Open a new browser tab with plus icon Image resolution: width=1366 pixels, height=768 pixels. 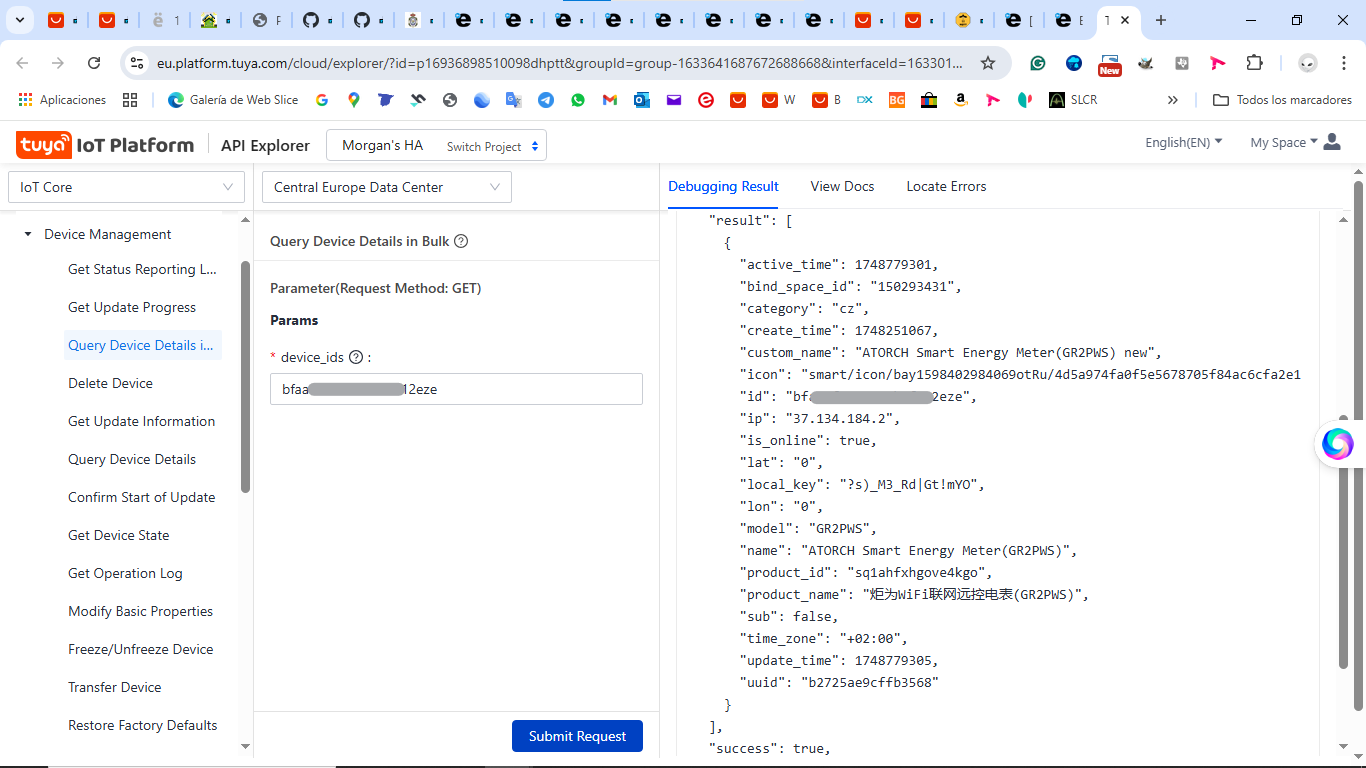tap(1161, 20)
